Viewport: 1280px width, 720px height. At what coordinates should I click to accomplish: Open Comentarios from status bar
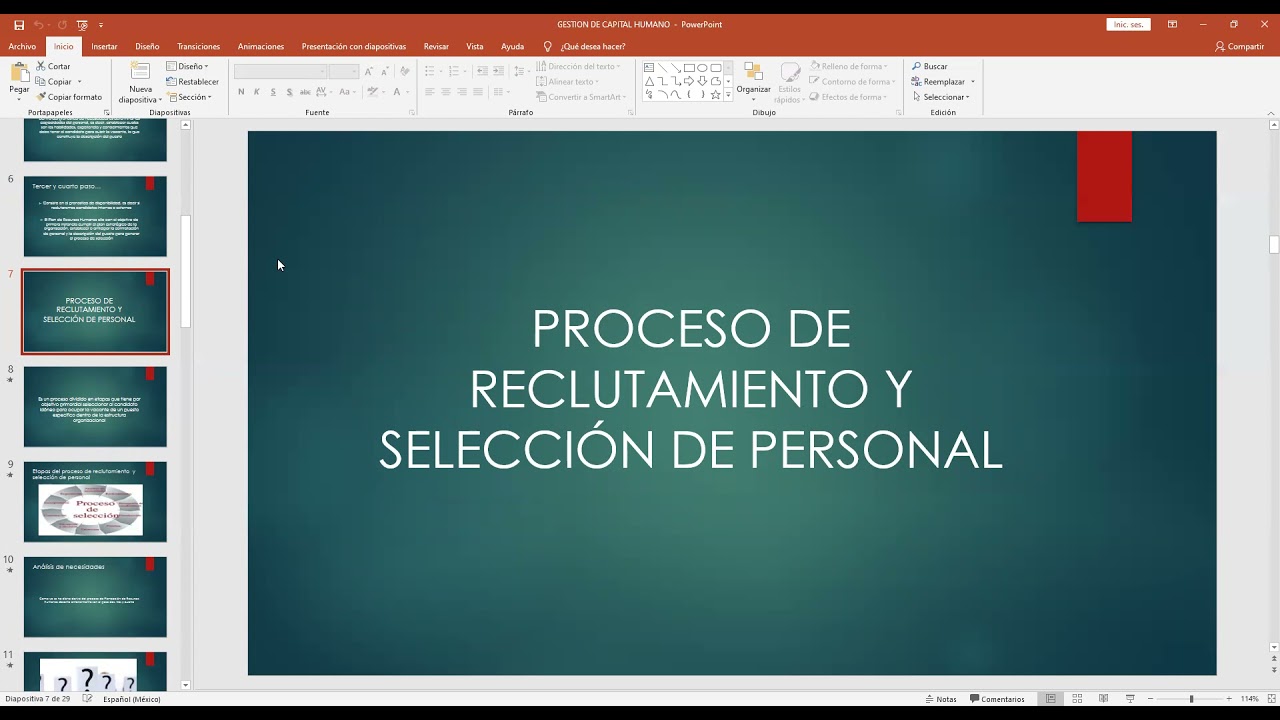997,699
